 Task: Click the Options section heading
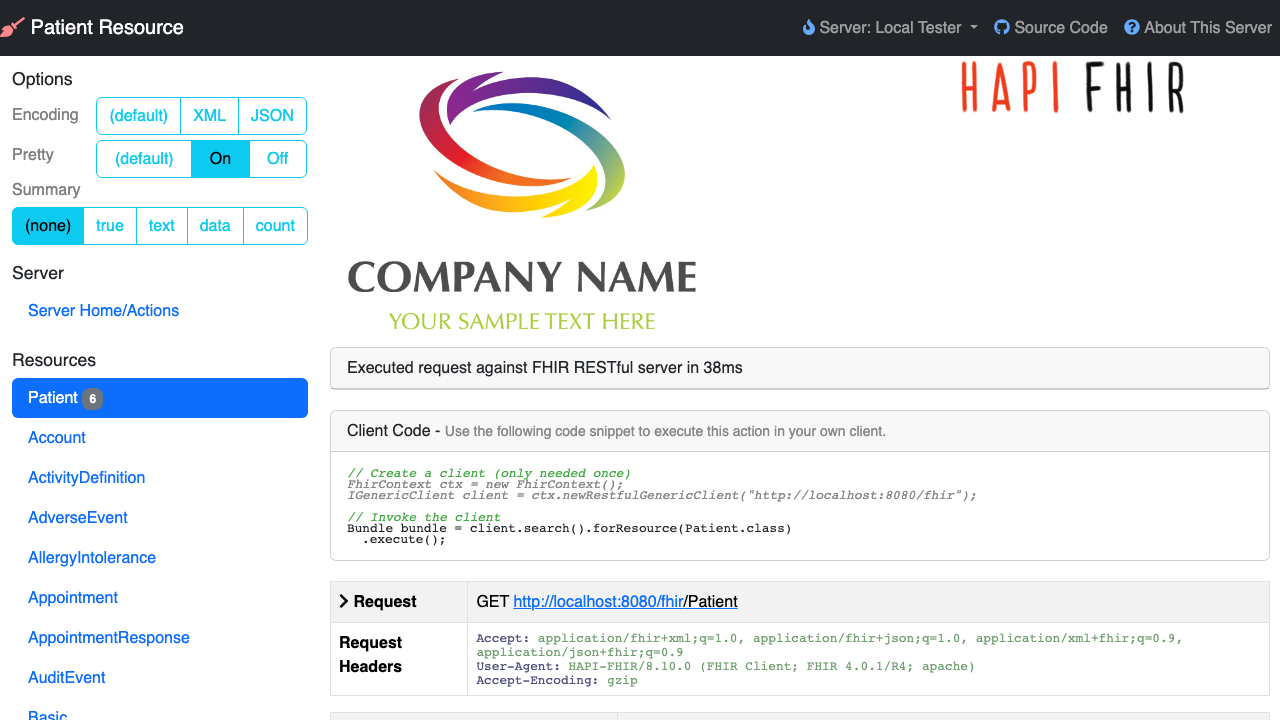(x=42, y=80)
